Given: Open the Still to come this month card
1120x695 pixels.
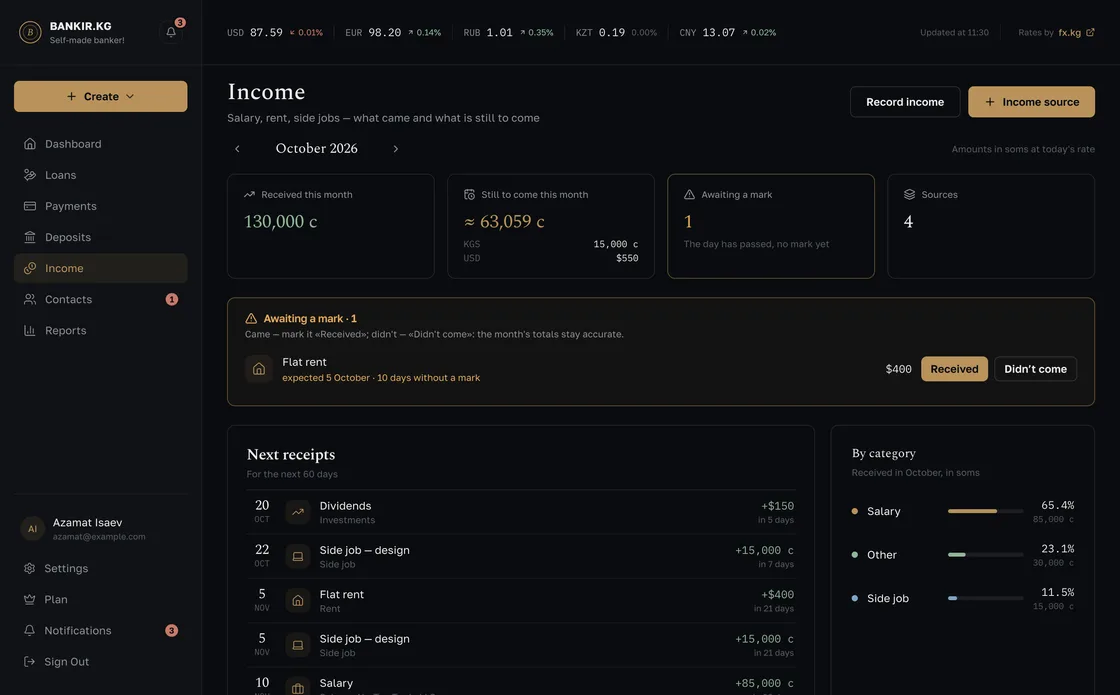Looking at the screenshot, I should 551,226.
